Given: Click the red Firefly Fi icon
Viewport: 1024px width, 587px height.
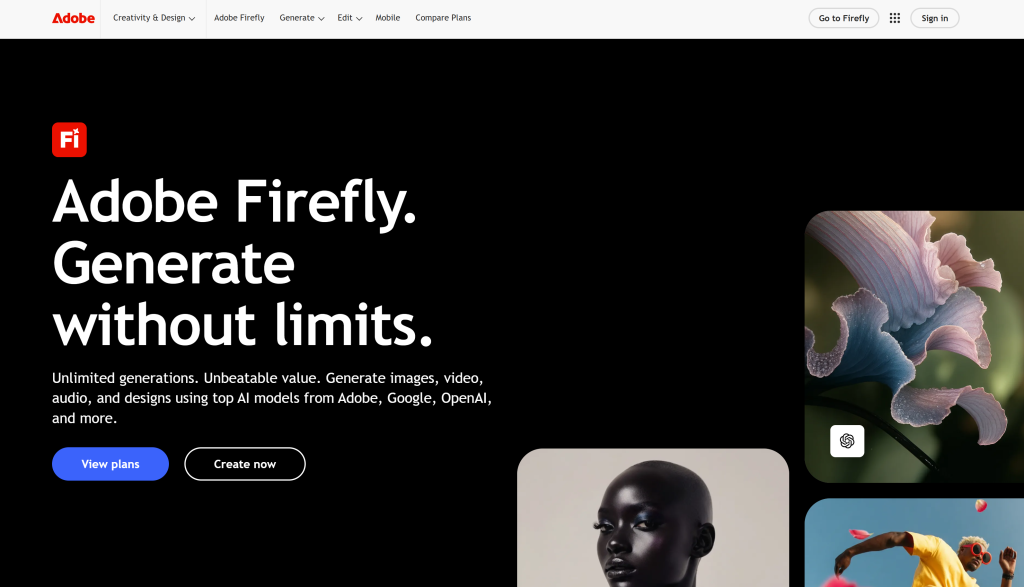Looking at the screenshot, I should (69, 140).
